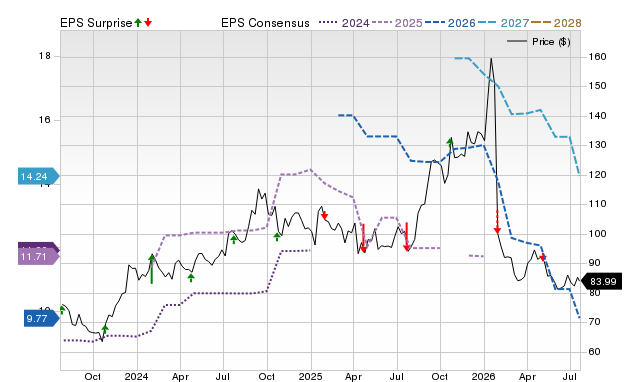Click the 2026 label on the time axis
The image size is (640, 382).
click(x=484, y=376)
